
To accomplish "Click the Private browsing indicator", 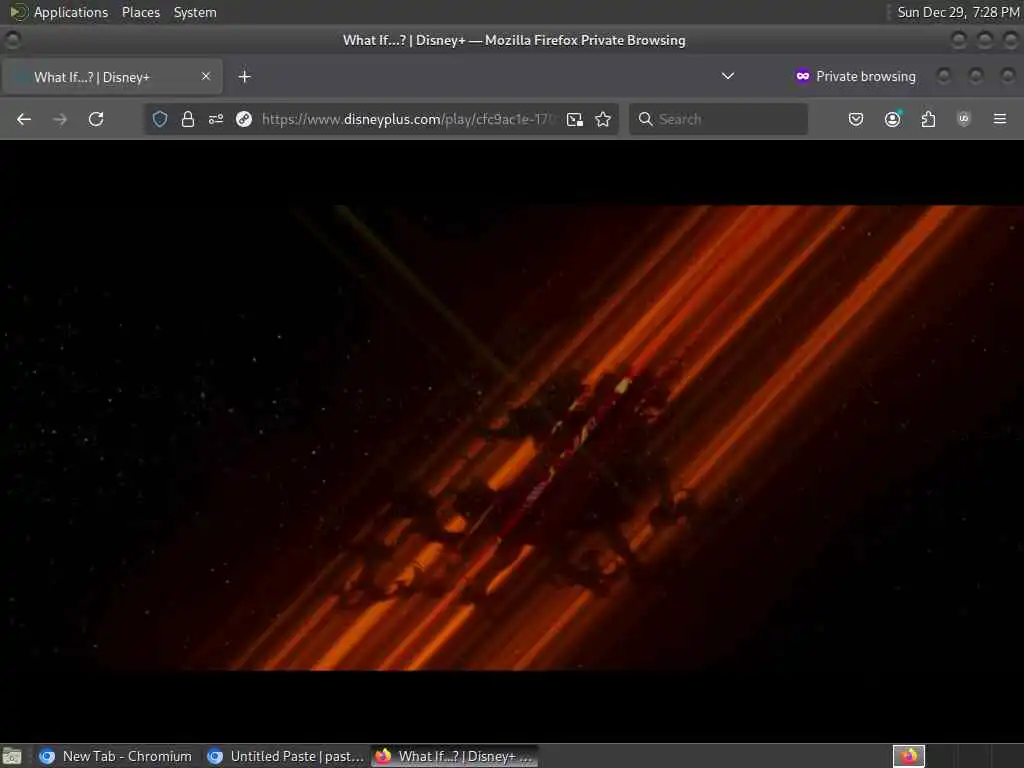I will tap(856, 76).
